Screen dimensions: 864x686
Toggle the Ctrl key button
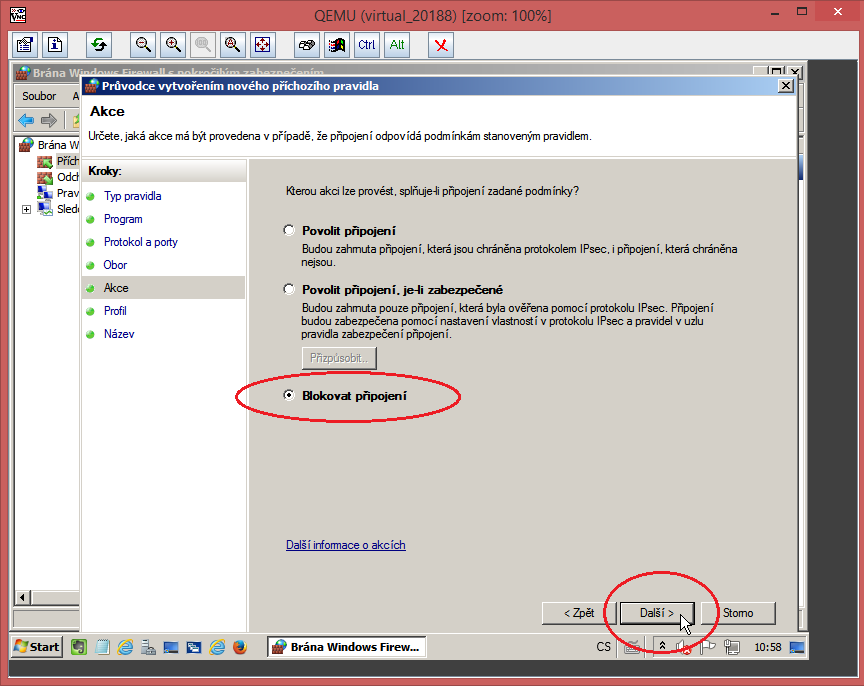[366, 45]
